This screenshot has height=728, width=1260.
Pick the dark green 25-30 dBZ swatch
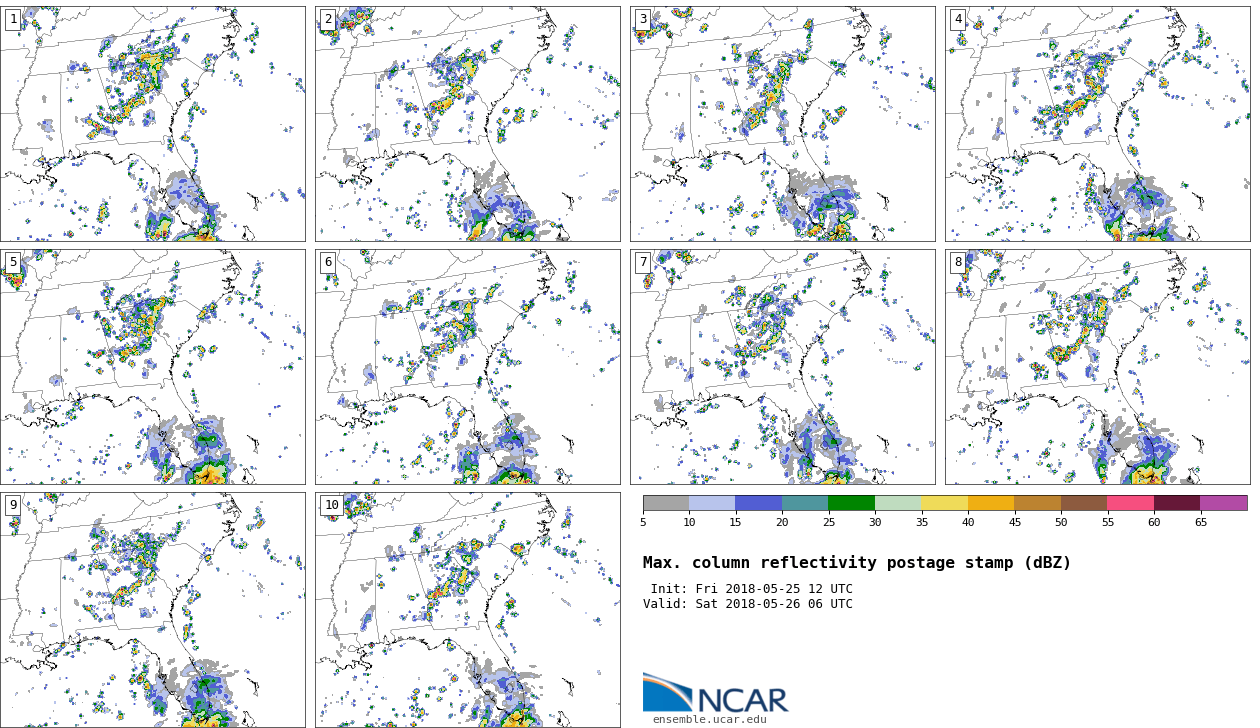pyautogui.click(x=851, y=503)
